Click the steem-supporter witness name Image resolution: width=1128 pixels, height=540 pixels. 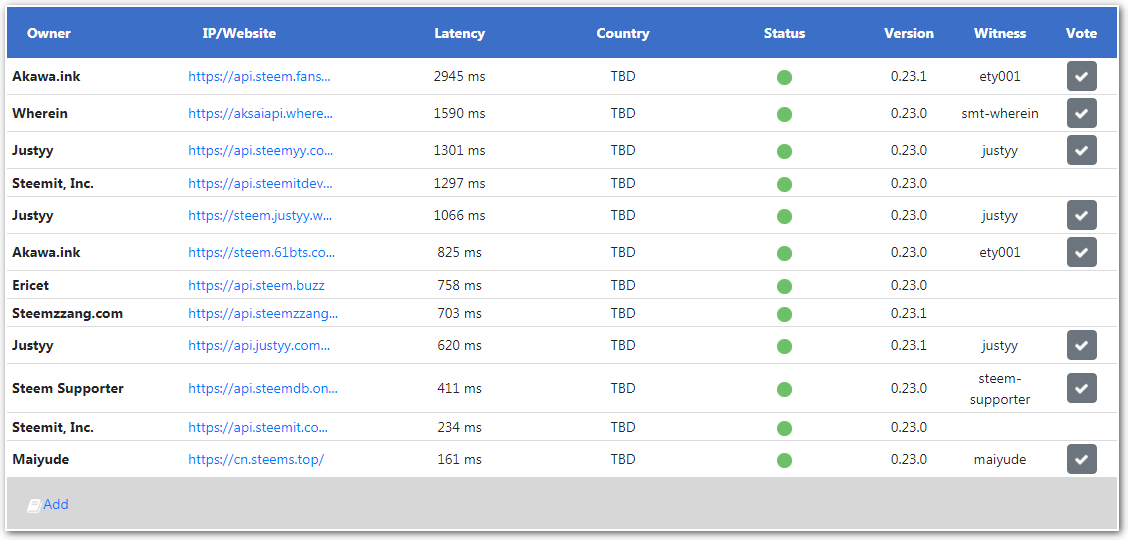(x=1000, y=388)
